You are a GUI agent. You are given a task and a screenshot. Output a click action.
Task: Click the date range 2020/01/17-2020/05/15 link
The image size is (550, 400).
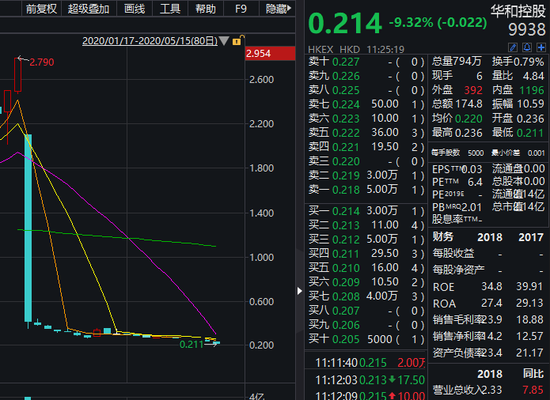(150, 41)
